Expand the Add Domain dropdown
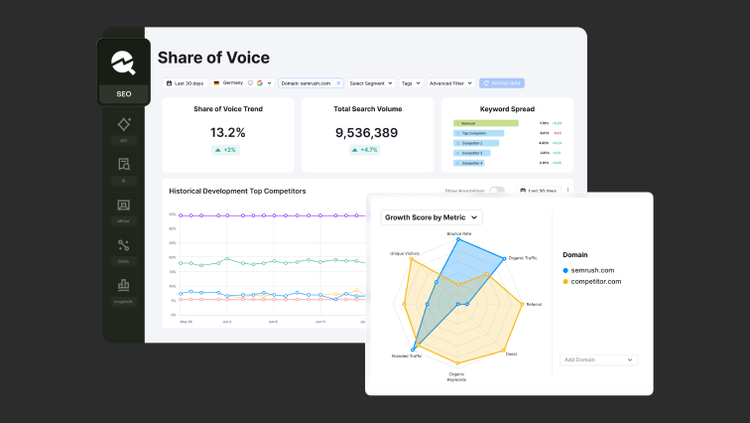 click(598, 360)
